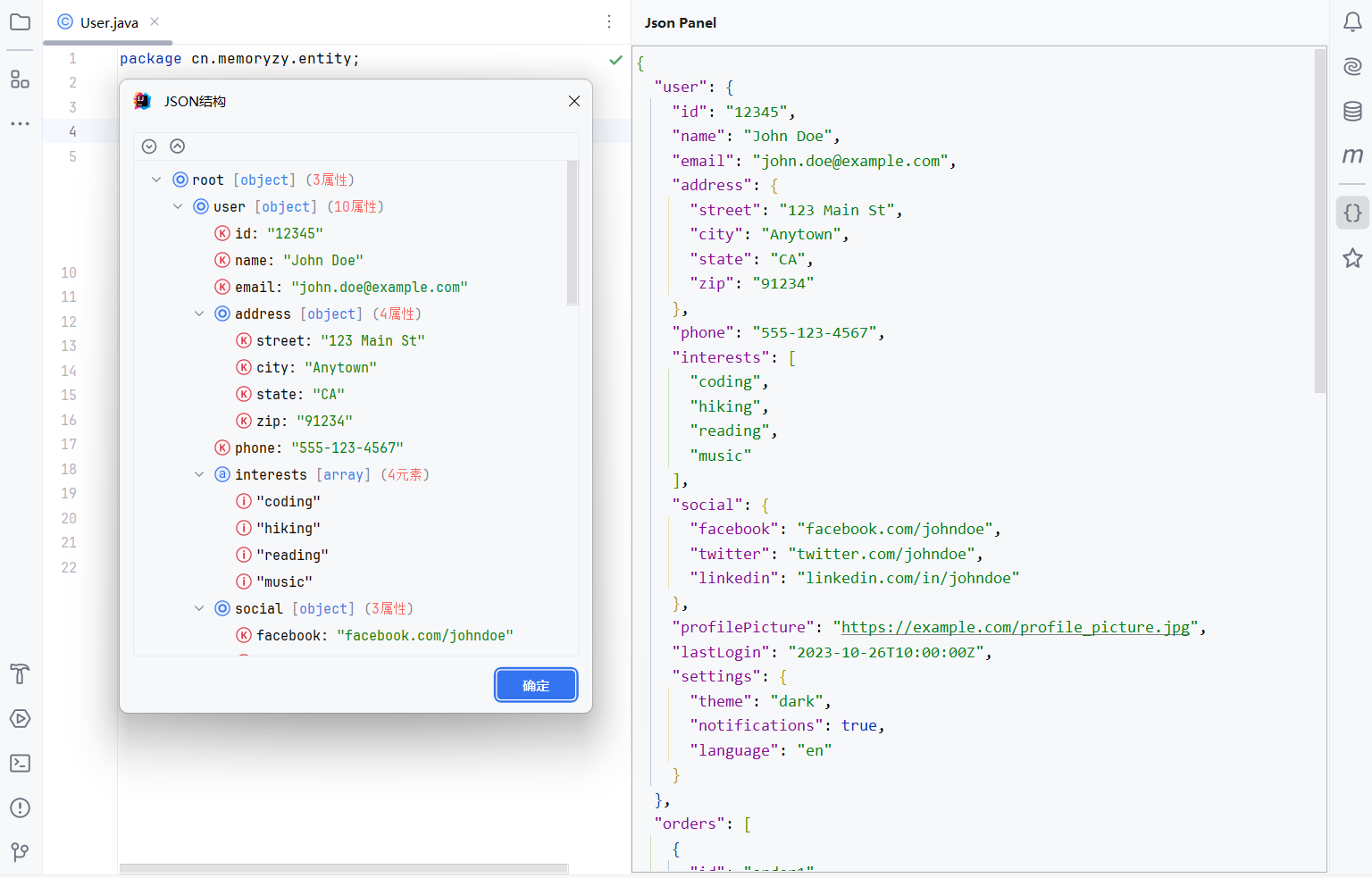Collapse the social object node
The image size is (1372, 878).
coord(199,608)
